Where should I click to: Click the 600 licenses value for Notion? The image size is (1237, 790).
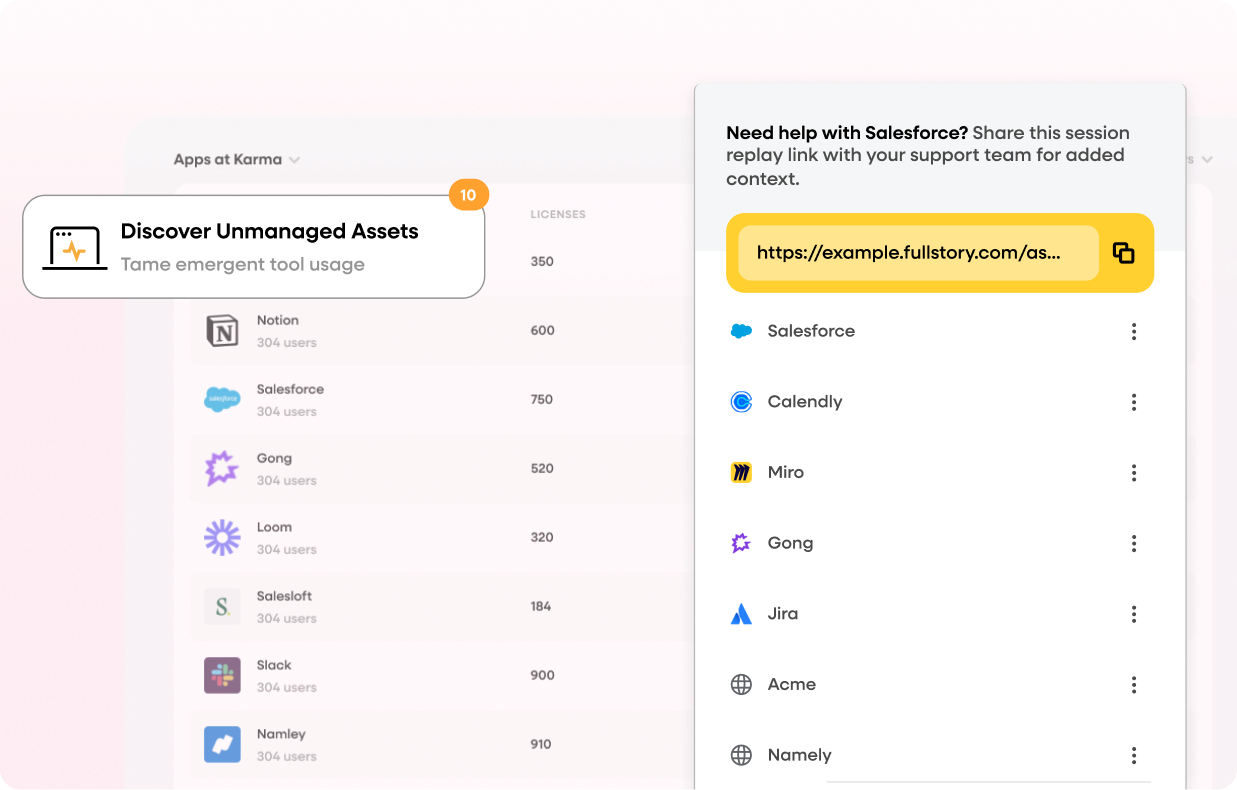[x=542, y=331]
